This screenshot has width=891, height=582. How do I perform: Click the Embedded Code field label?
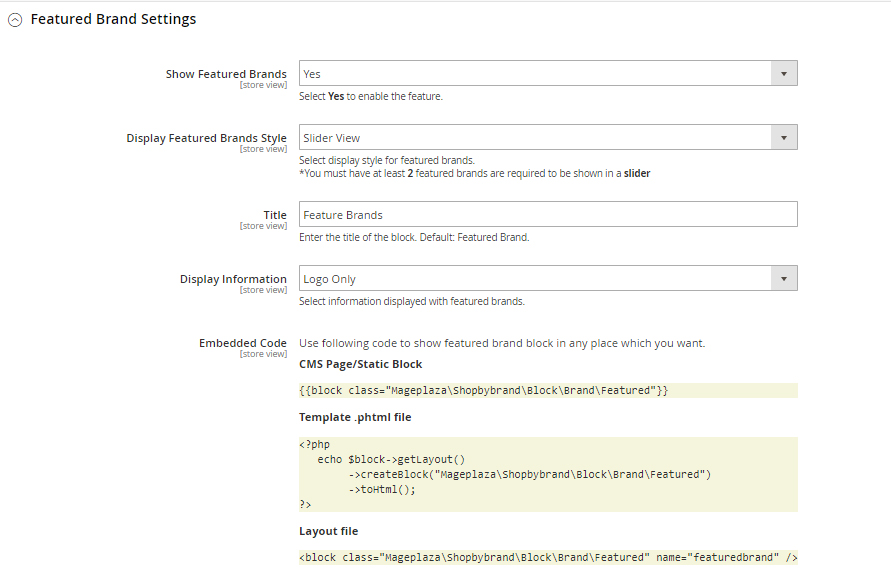[243, 343]
